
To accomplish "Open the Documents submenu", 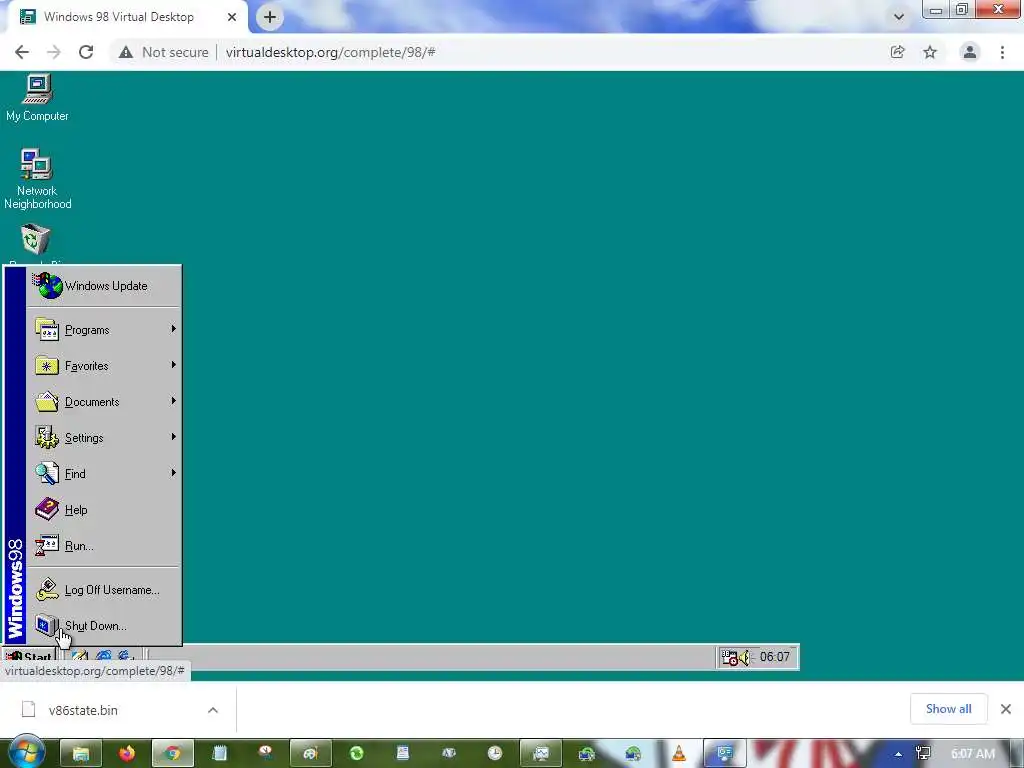I will pyautogui.click(x=104, y=402).
